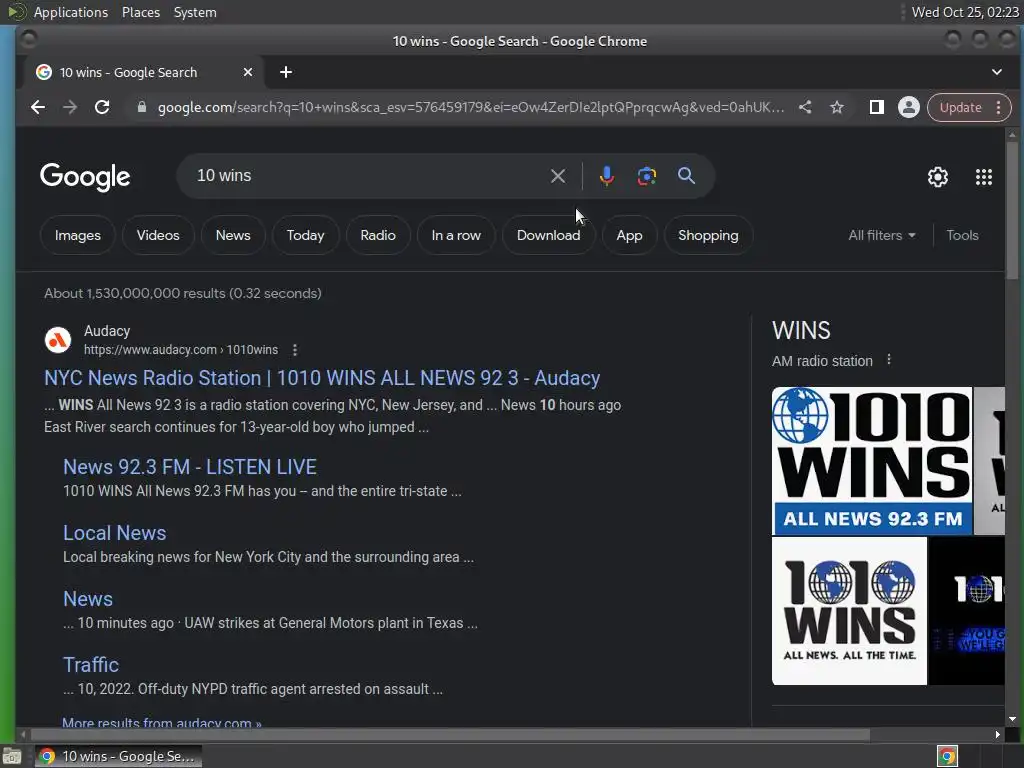Open a new Chrome tab
This screenshot has width=1024, height=768.
click(286, 72)
